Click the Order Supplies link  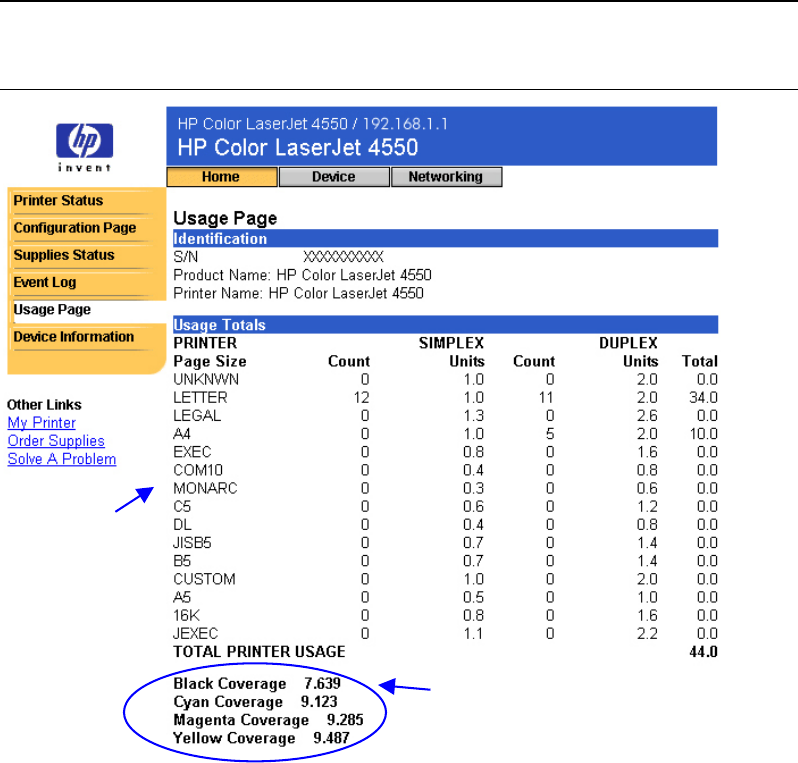pyautogui.click(x=56, y=441)
